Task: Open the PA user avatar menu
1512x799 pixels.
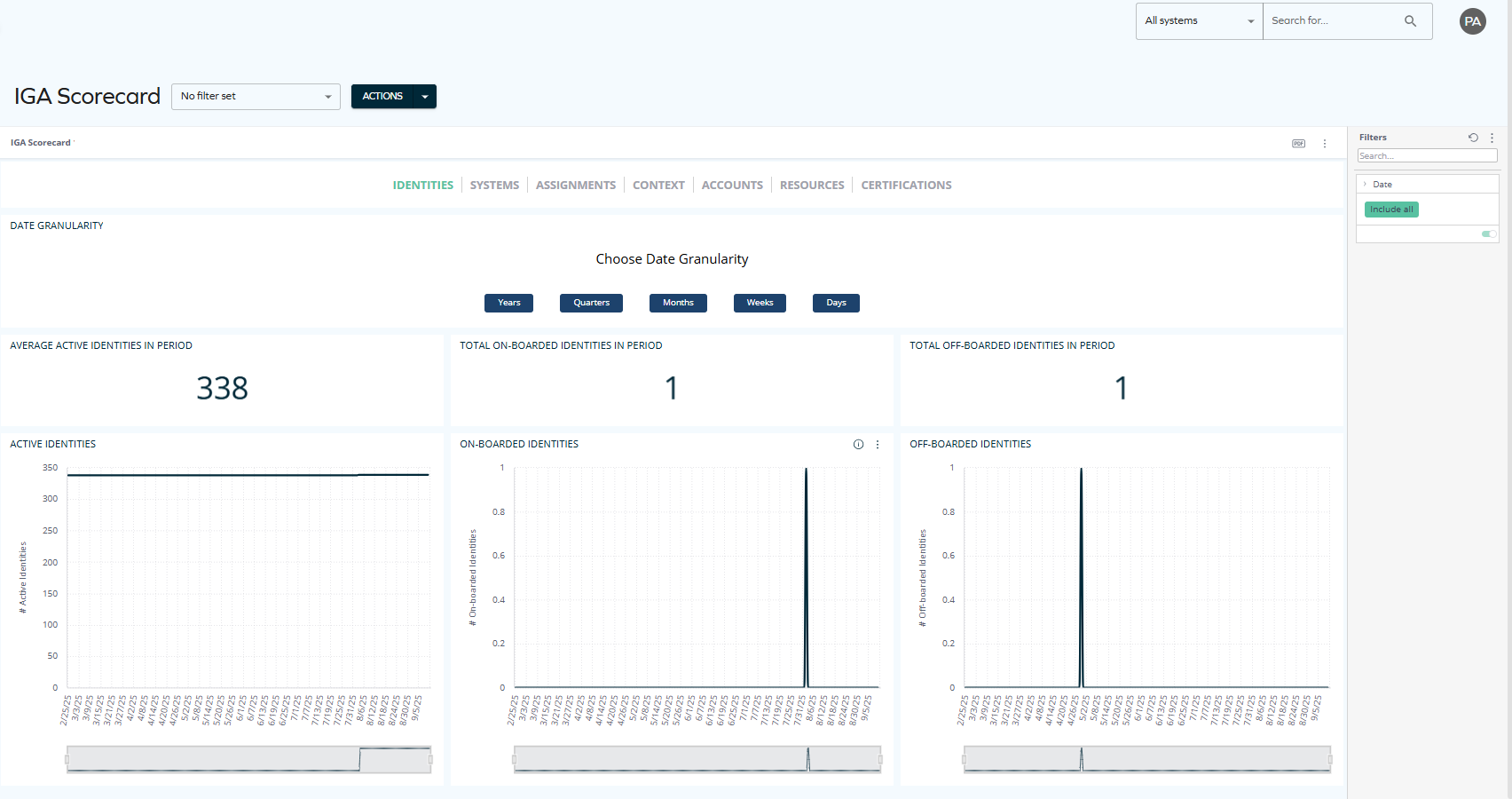Action: tap(1472, 20)
